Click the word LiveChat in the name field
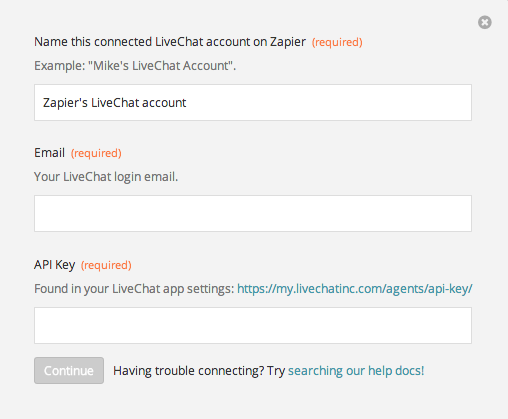Image resolution: width=508 pixels, height=419 pixels. [x=115, y=102]
